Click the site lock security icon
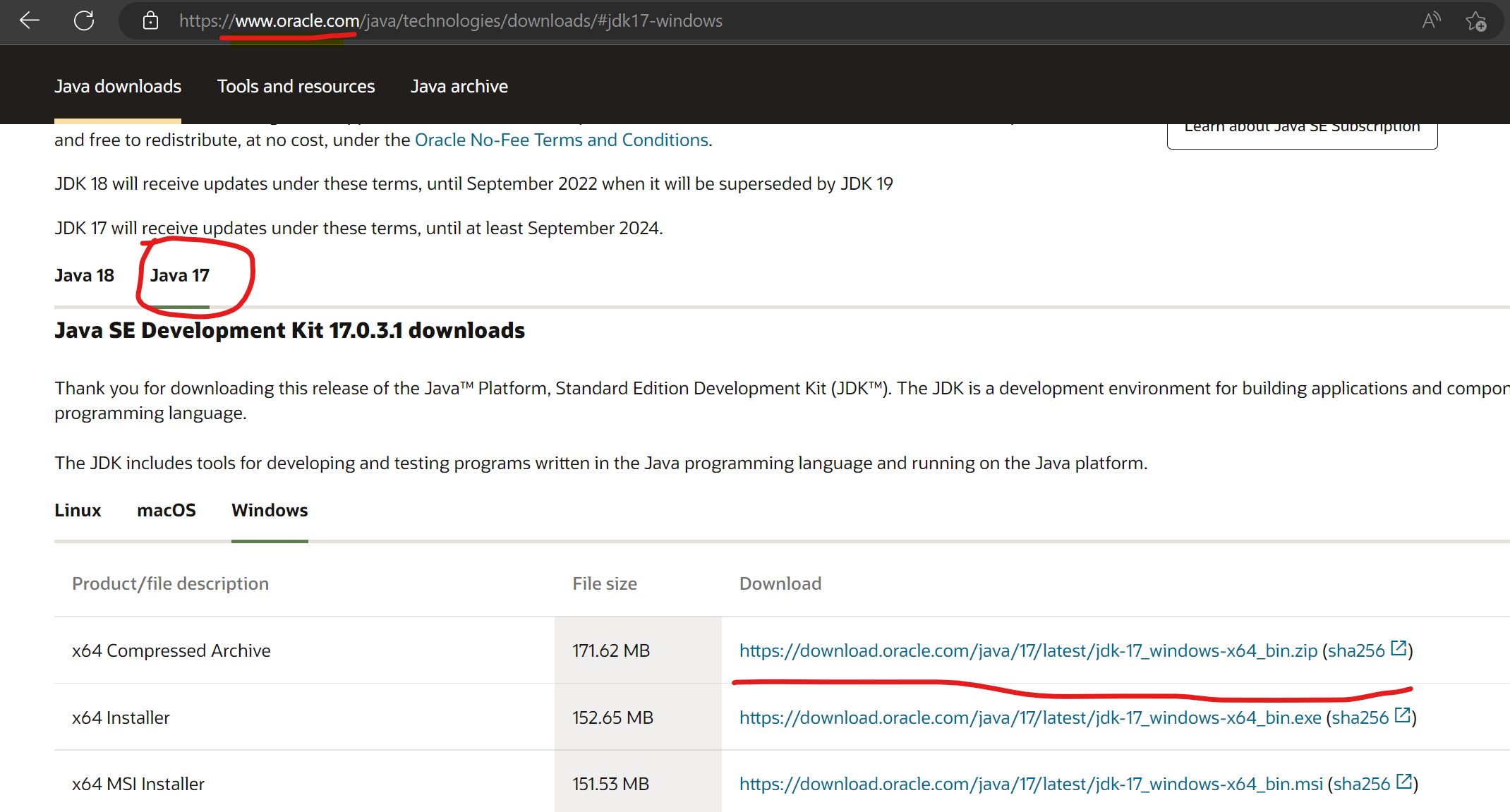 (x=150, y=20)
